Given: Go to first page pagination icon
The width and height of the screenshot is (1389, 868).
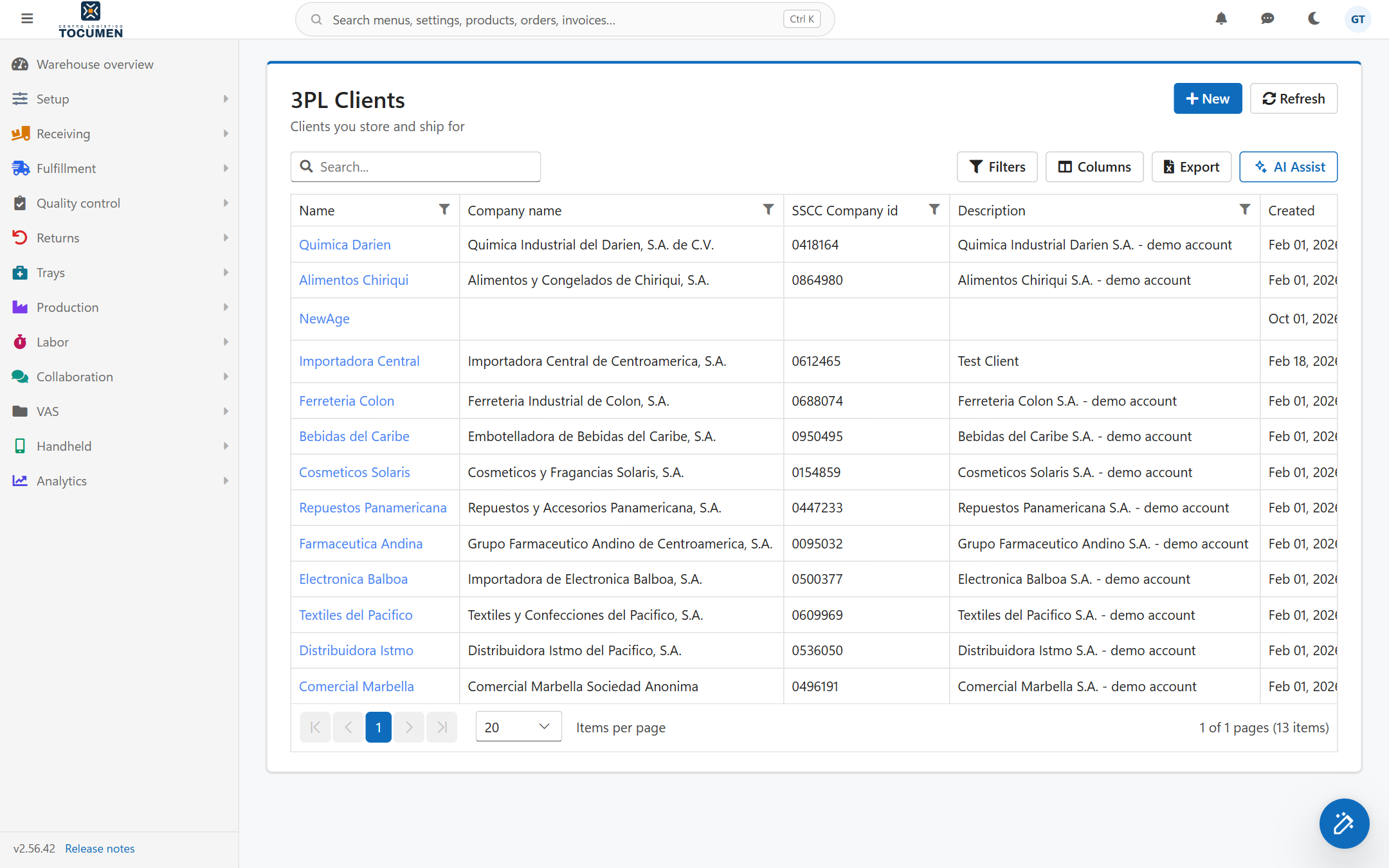Looking at the screenshot, I should tap(315, 727).
